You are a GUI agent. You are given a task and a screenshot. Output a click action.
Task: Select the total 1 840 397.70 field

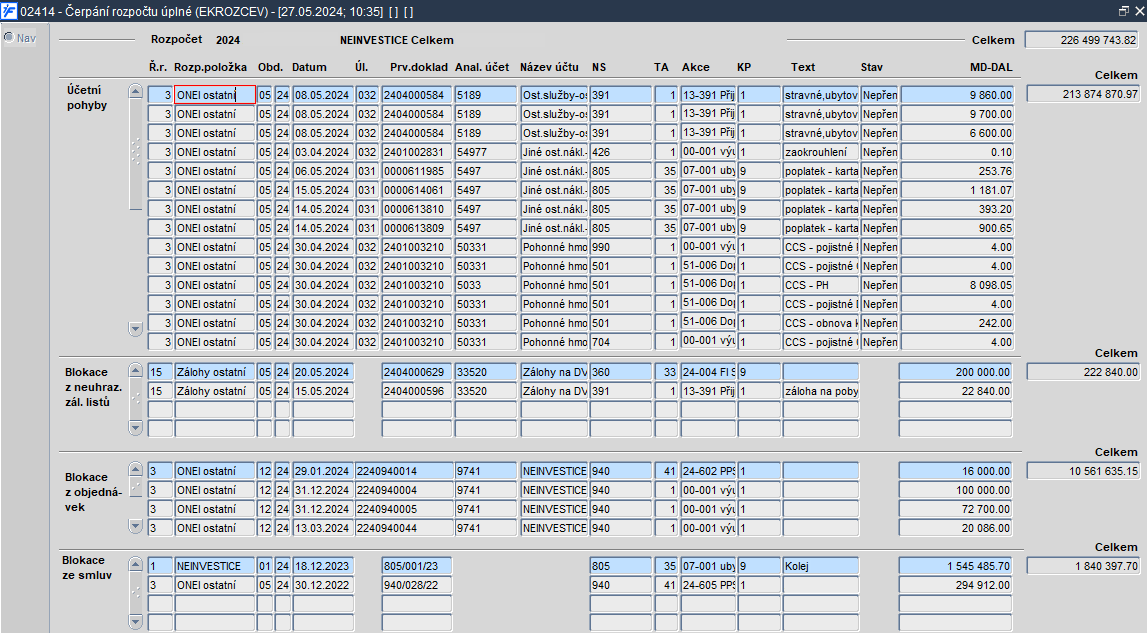pos(1083,566)
